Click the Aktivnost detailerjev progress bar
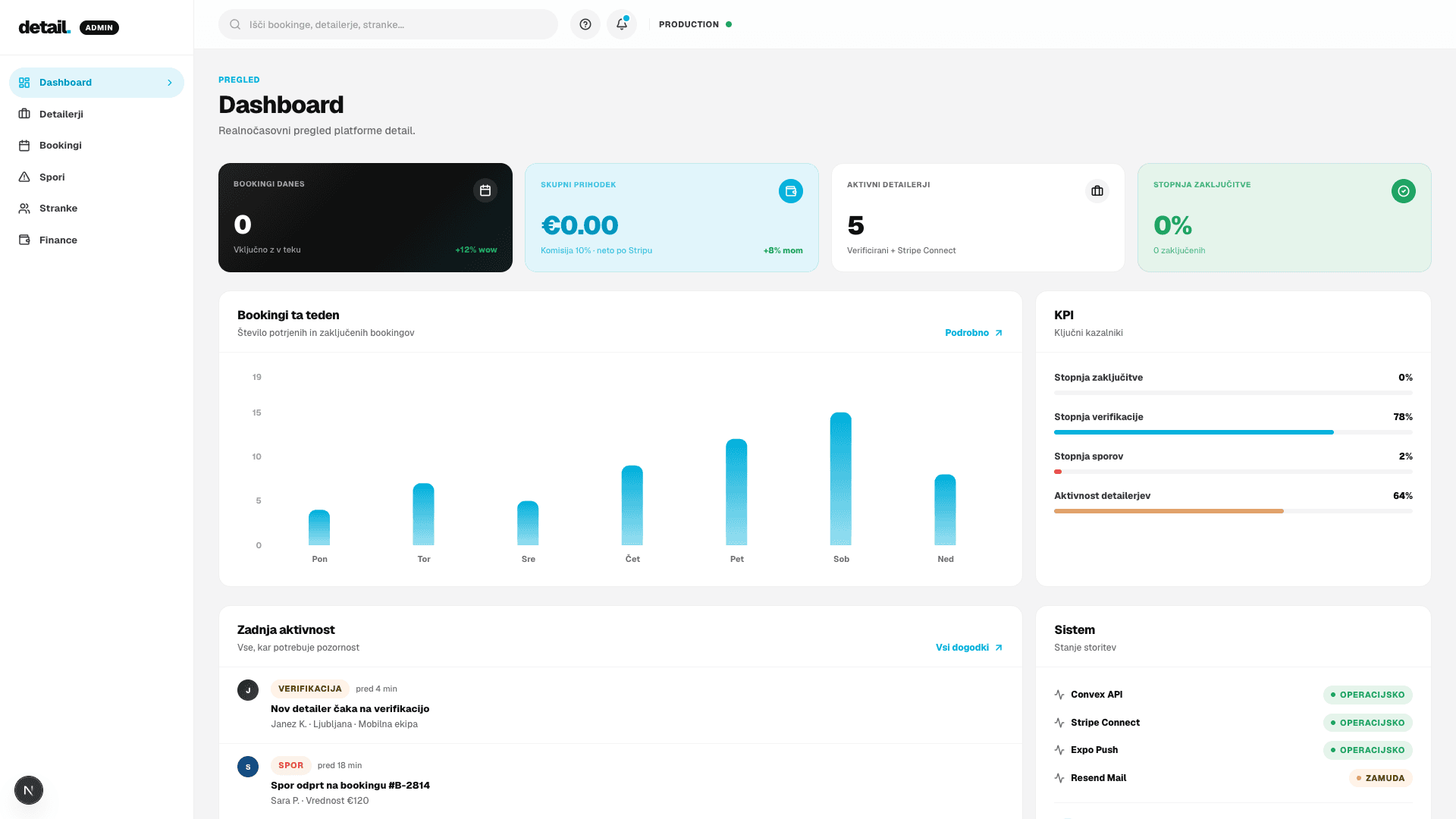The width and height of the screenshot is (1456, 819). pyautogui.click(x=1233, y=511)
